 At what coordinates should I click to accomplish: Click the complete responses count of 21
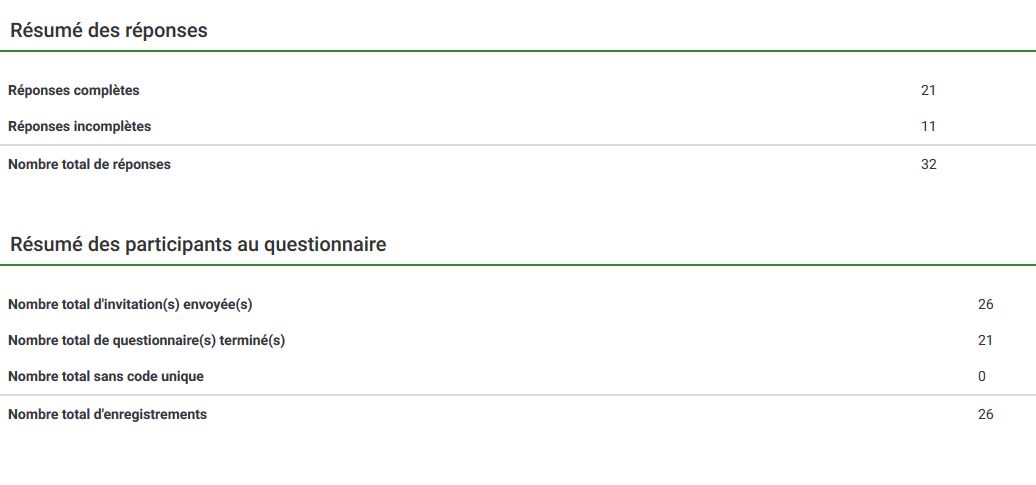pyautogui.click(x=928, y=91)
